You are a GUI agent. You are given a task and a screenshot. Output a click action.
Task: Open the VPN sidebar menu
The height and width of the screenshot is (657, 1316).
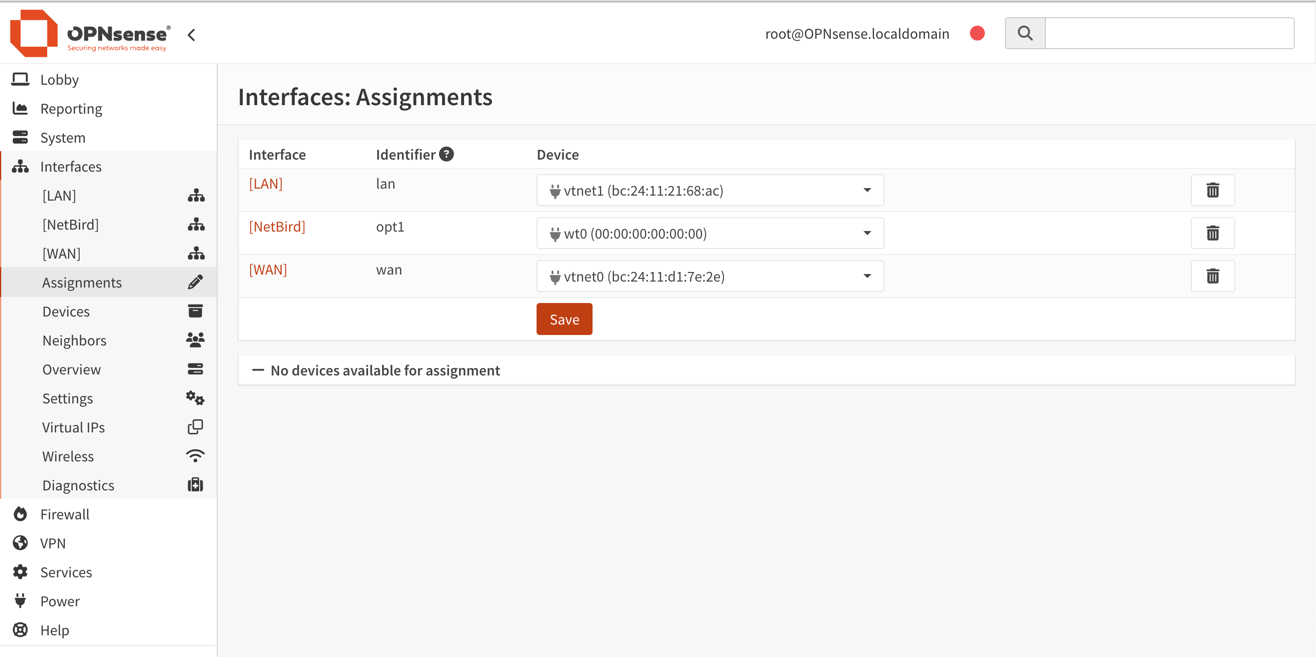pos(53,543)
